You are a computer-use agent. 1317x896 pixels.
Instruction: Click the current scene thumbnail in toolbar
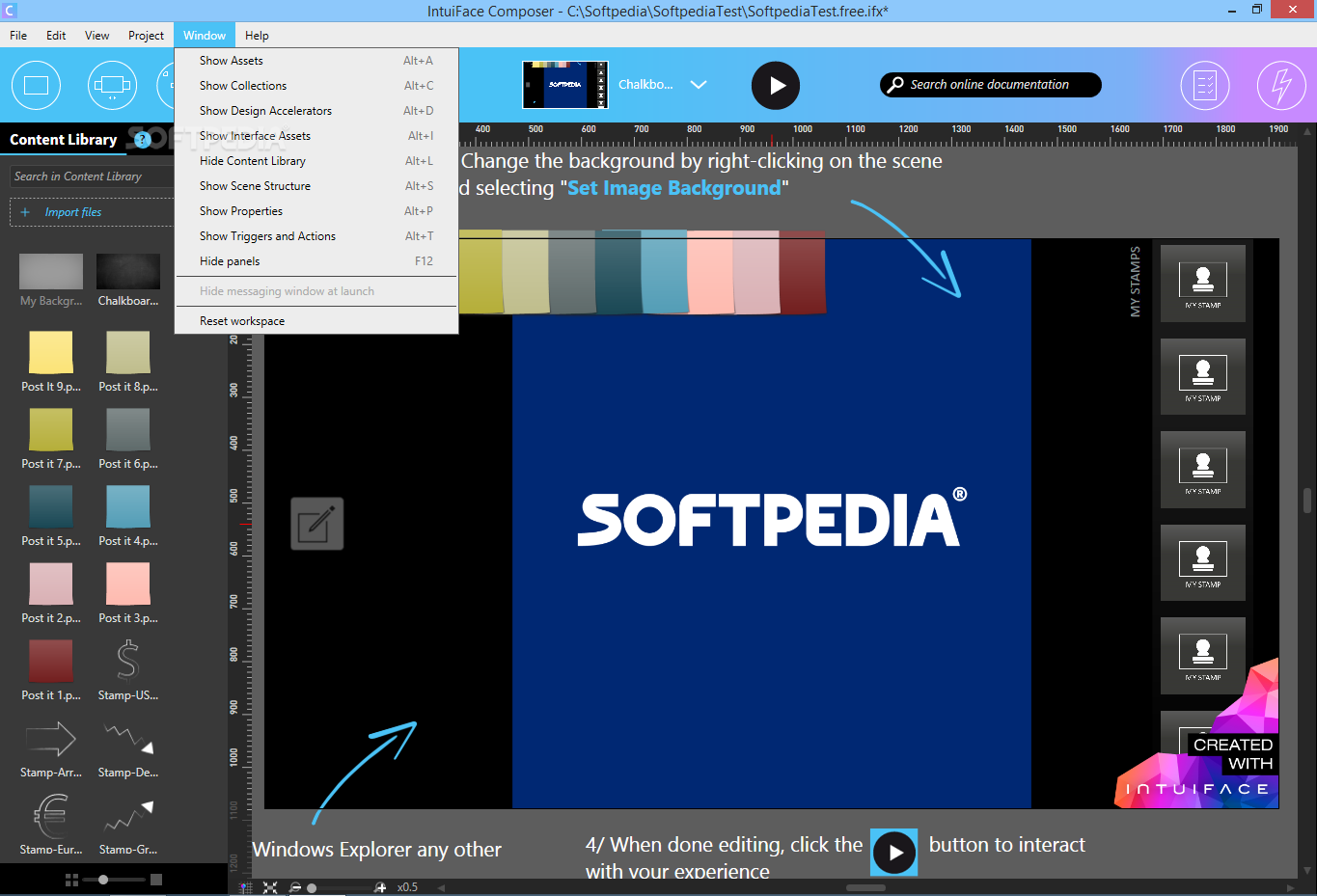(565, 85)
